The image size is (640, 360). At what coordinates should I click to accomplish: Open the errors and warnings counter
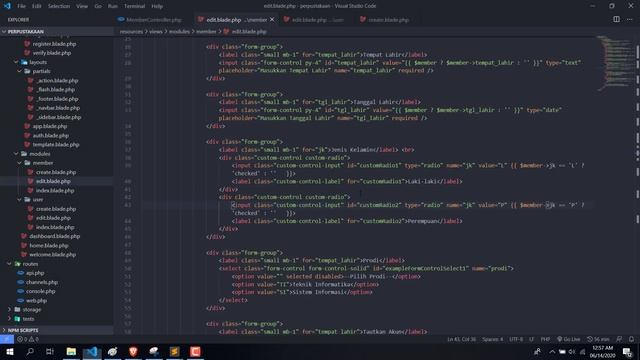click(28, 339)
